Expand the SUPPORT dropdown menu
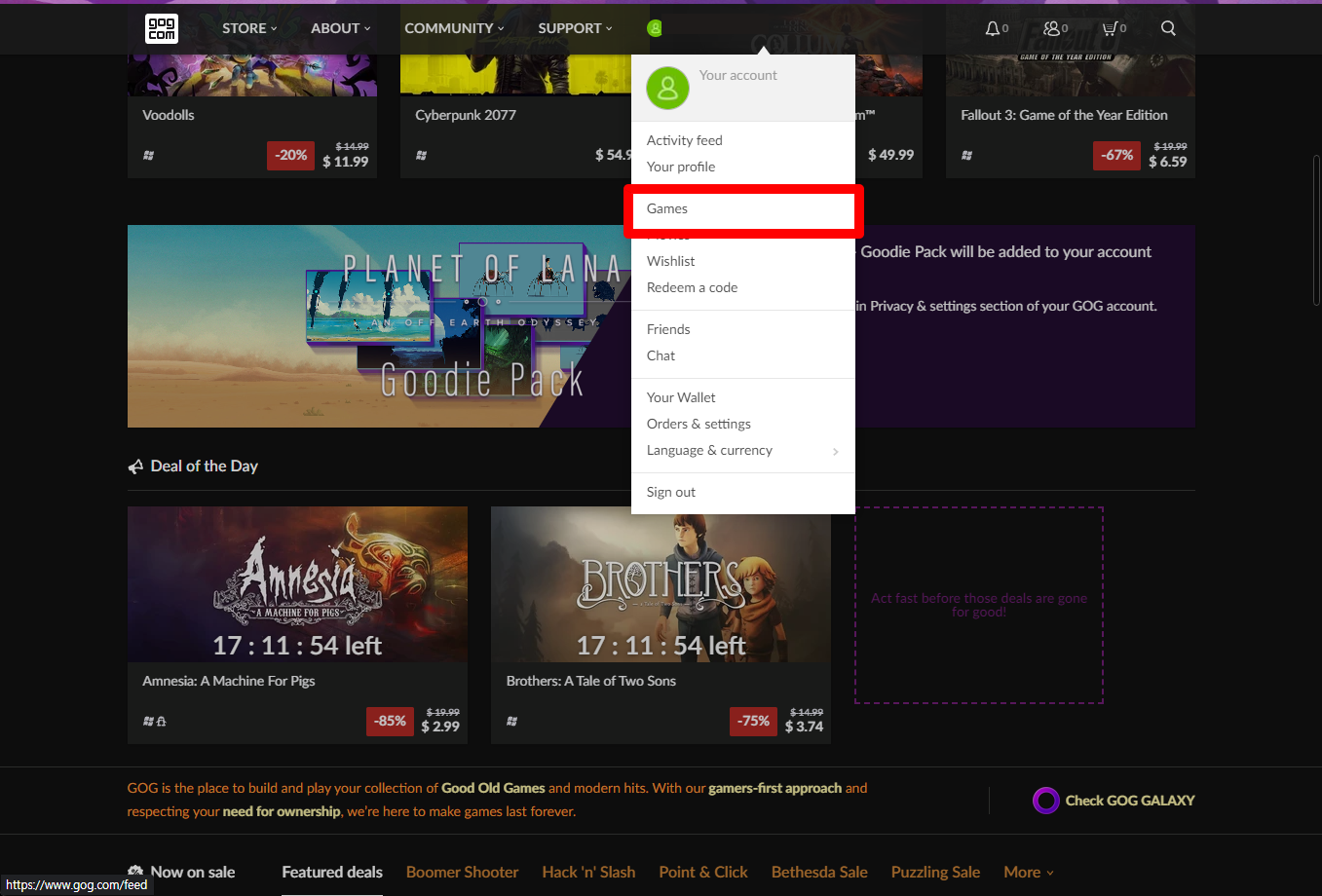Image resolution: width=1322 pixels, height=896 pixels. pyautogui.click(x=576, y=28)
